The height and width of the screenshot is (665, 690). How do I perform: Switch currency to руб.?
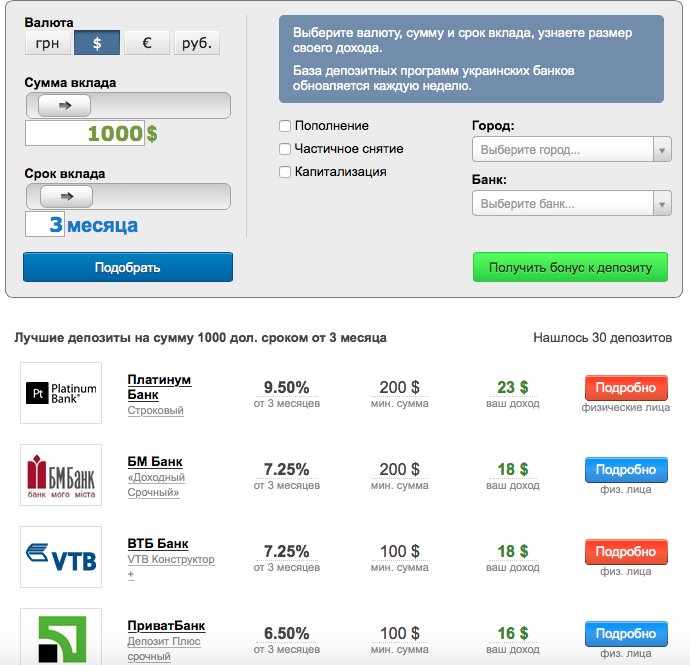(197, 43)
